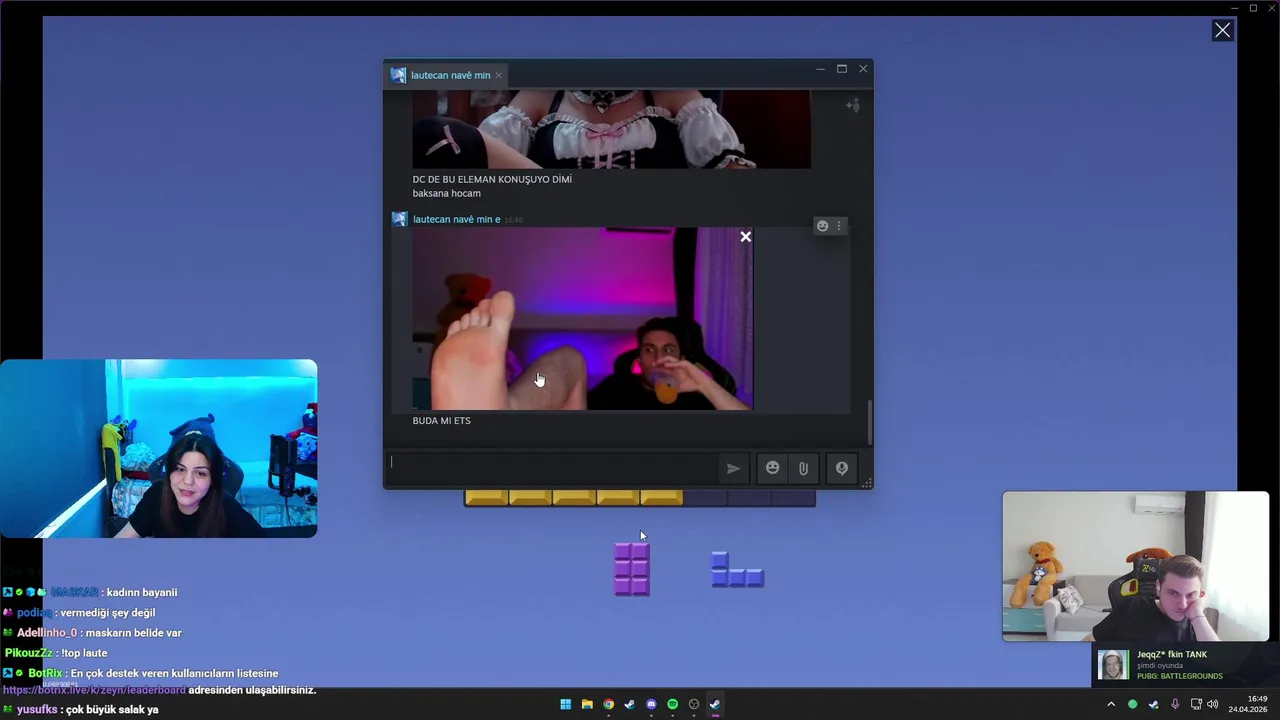
Task: Open sender name lautecan navê min e
Action: pyautogui.click(x=456, y=219)
